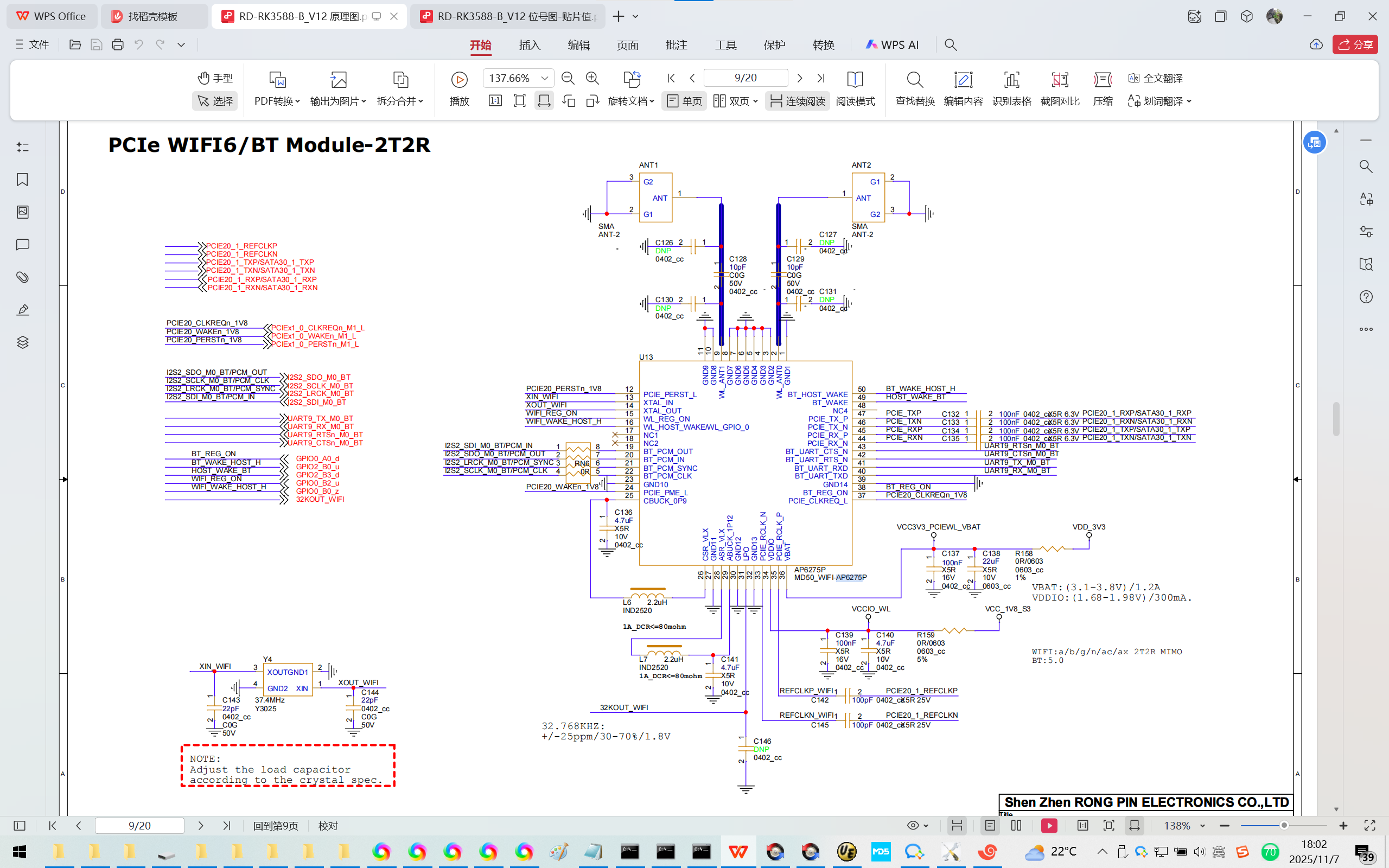Image resolution: width=1389 pixels, height=868 pixels.
Task: Enable Single Page view
Action: coord(684,101)
